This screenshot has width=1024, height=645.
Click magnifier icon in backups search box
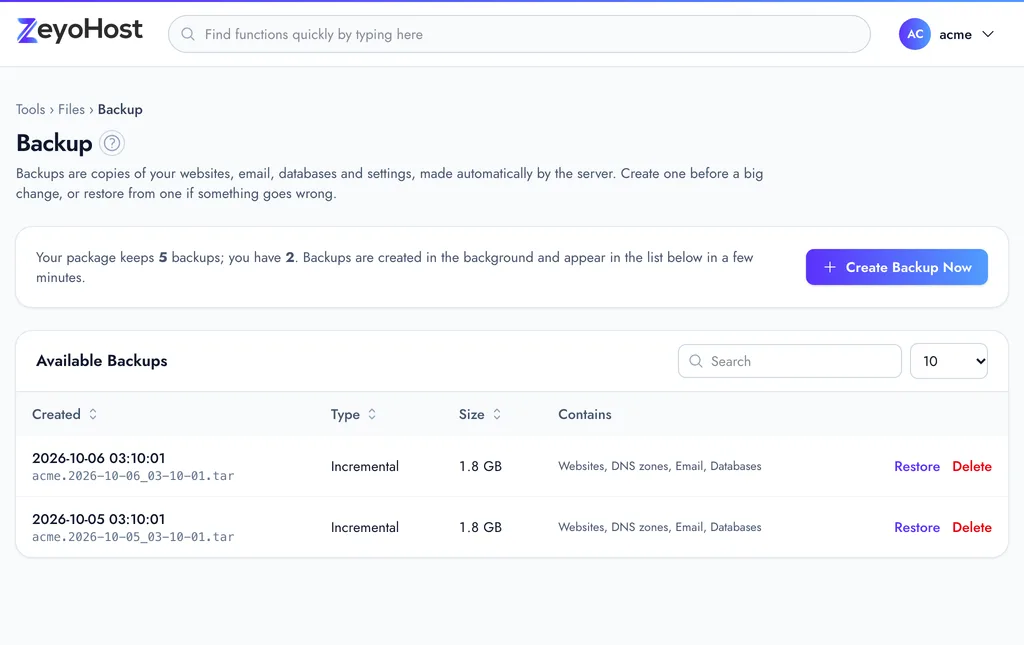click(x=696, y=361)
